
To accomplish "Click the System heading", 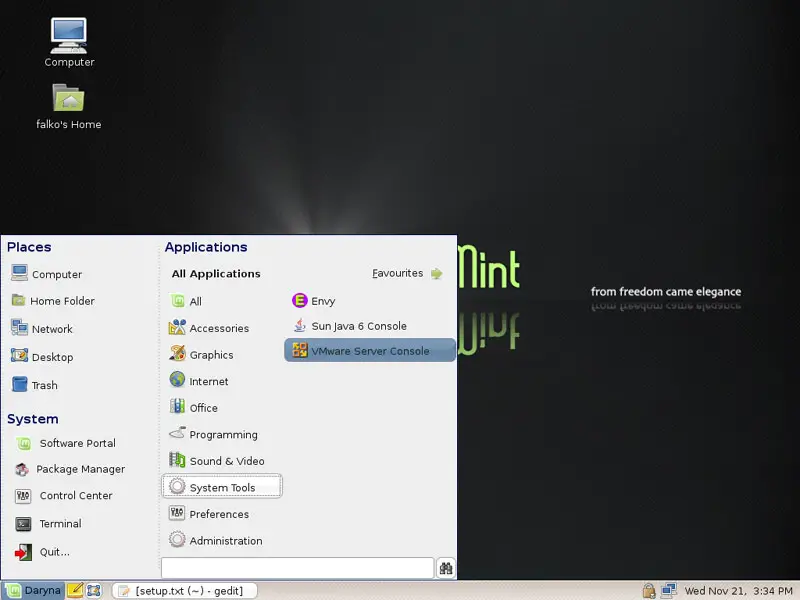I will pos(33,419).
